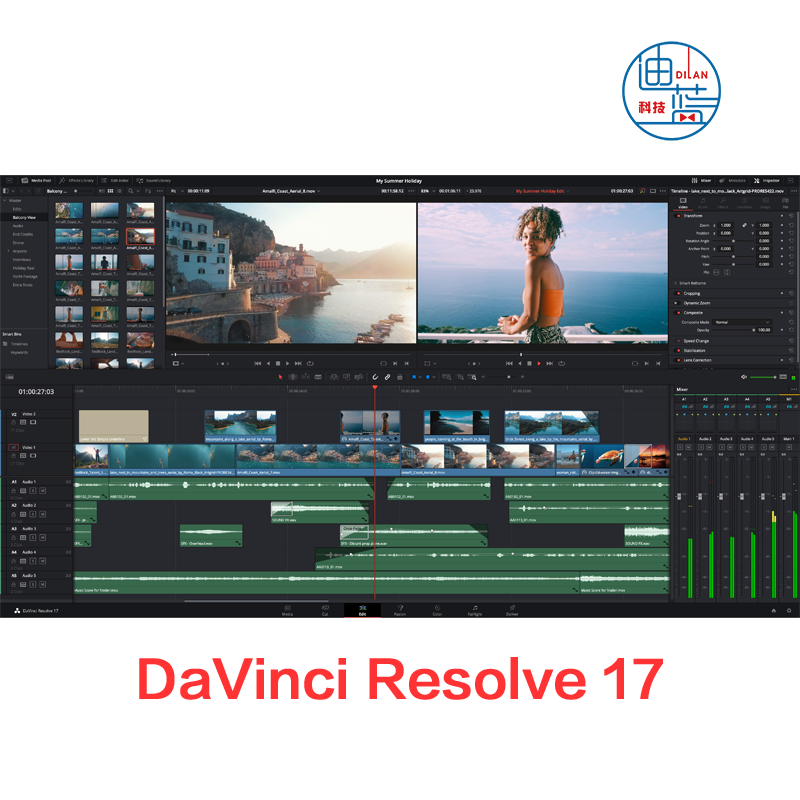Toggle the Cropping section enable switch

[x=678, y=293]
